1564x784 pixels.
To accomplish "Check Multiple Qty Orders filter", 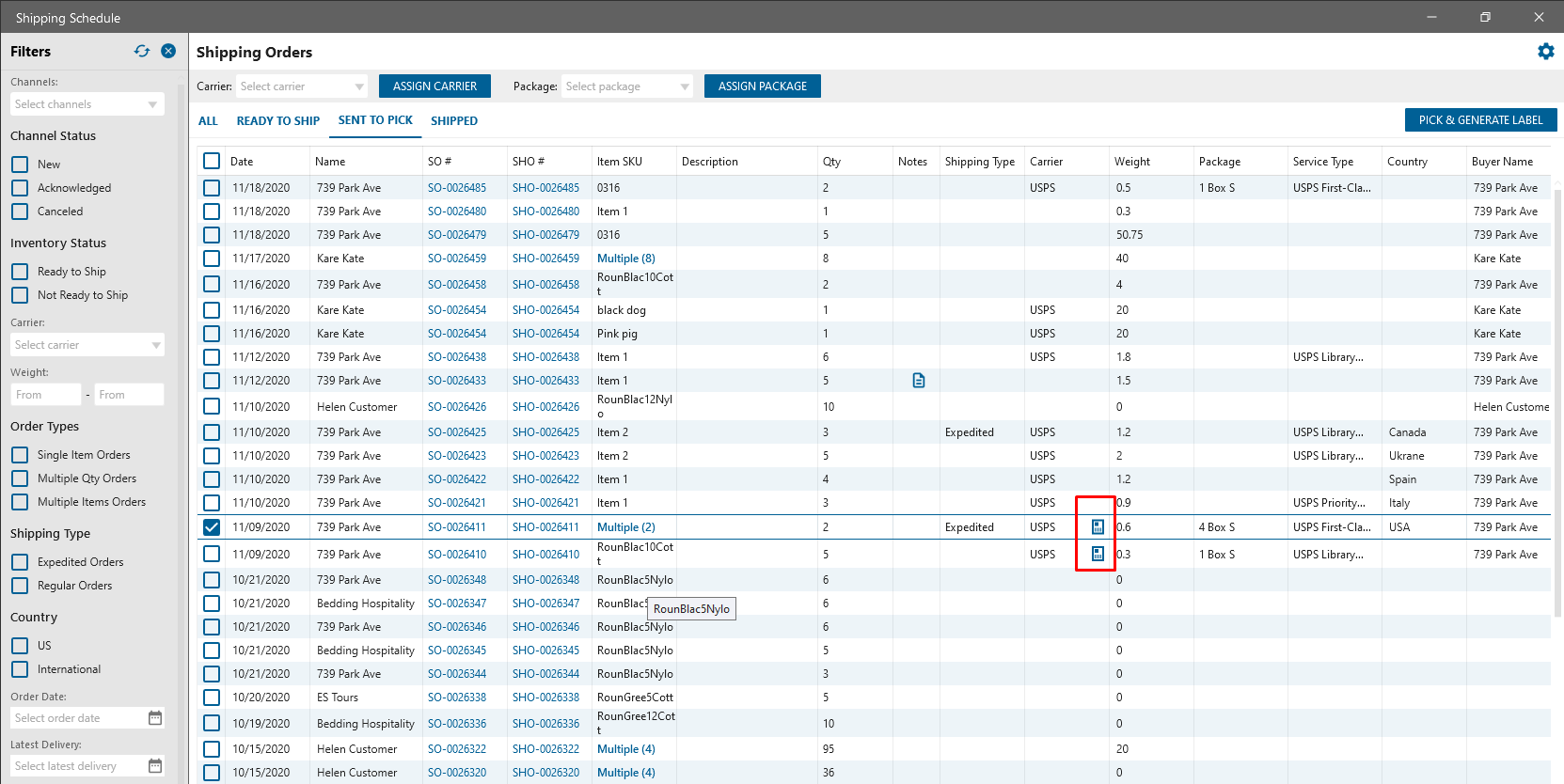I will [x=20, y=478].
